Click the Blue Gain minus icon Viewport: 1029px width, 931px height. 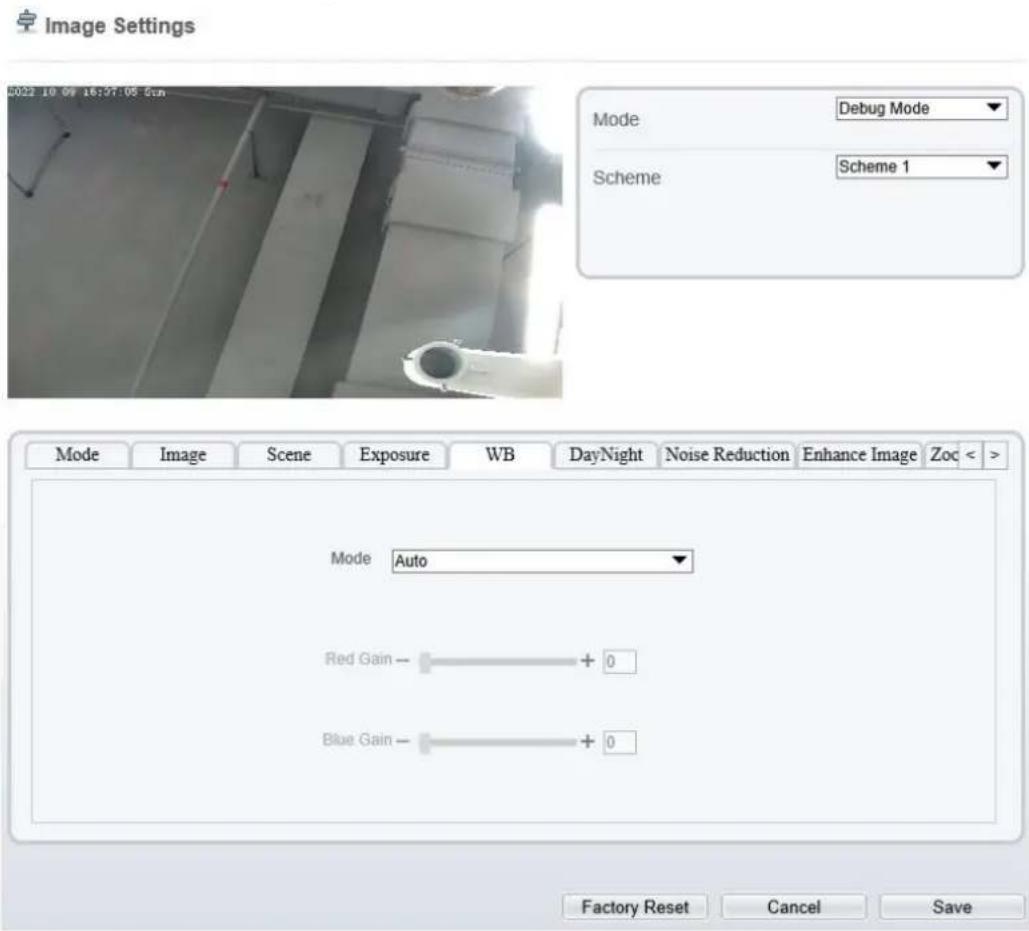(x=402, y=741)
